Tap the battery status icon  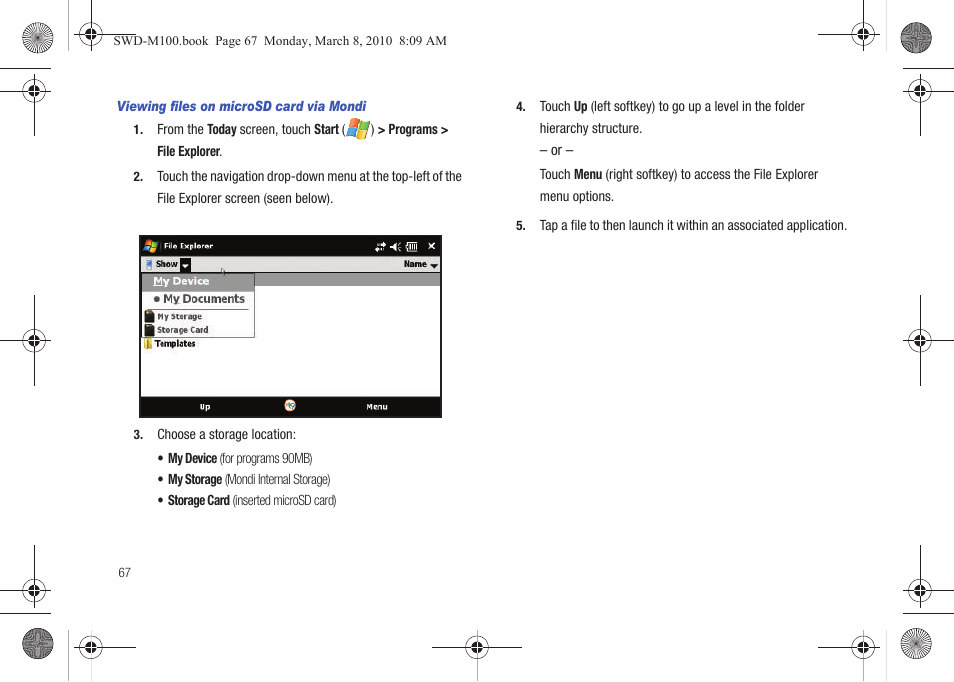point(412,246)
